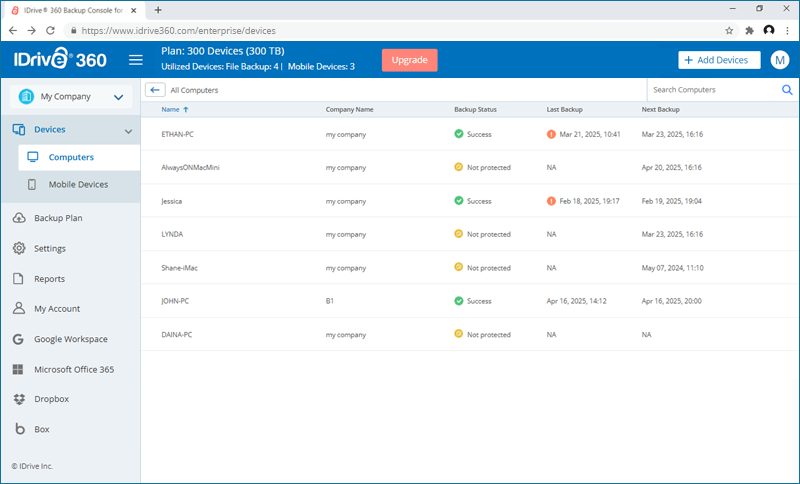This screenshot has height=484, width=800.
Task: Open the ETHAN-PC computer row
Action: pos(177,134)
